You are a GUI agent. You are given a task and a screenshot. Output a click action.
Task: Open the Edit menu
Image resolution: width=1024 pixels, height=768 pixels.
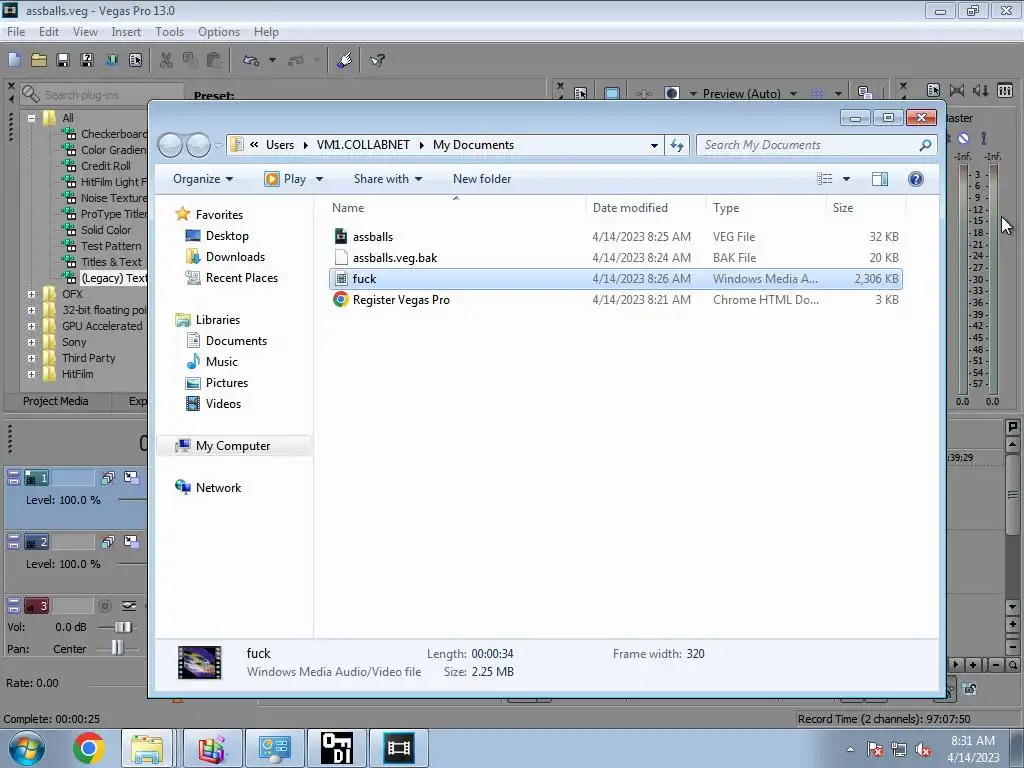48,31
